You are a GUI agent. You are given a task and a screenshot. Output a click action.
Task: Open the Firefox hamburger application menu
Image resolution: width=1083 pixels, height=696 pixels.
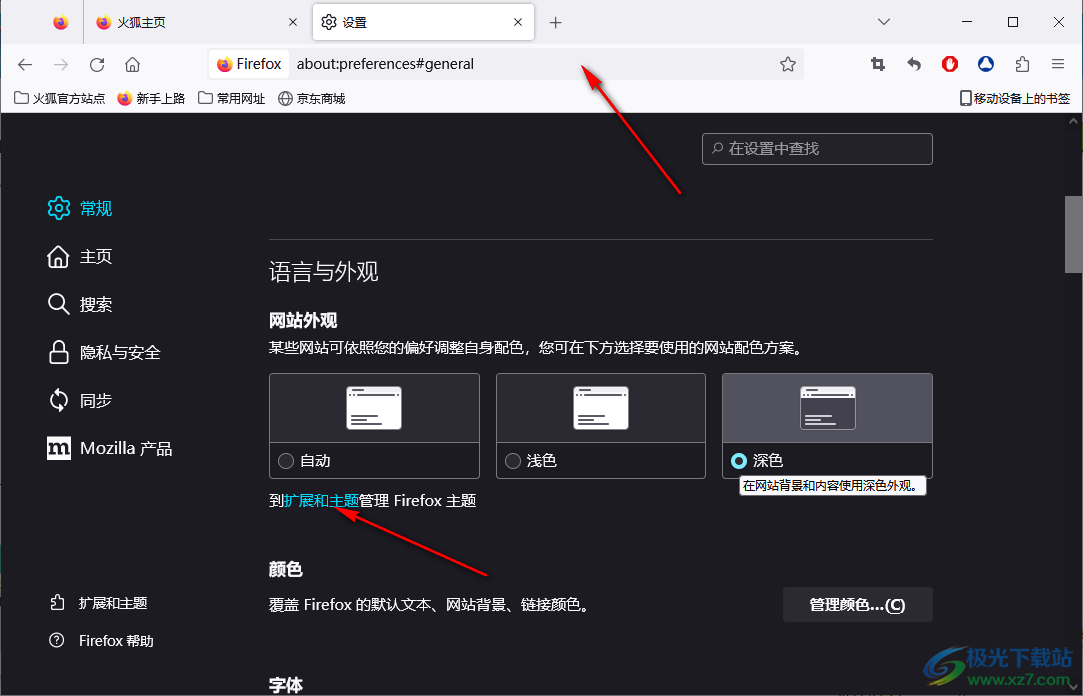pyautogui.click(x=1058, y=64)
